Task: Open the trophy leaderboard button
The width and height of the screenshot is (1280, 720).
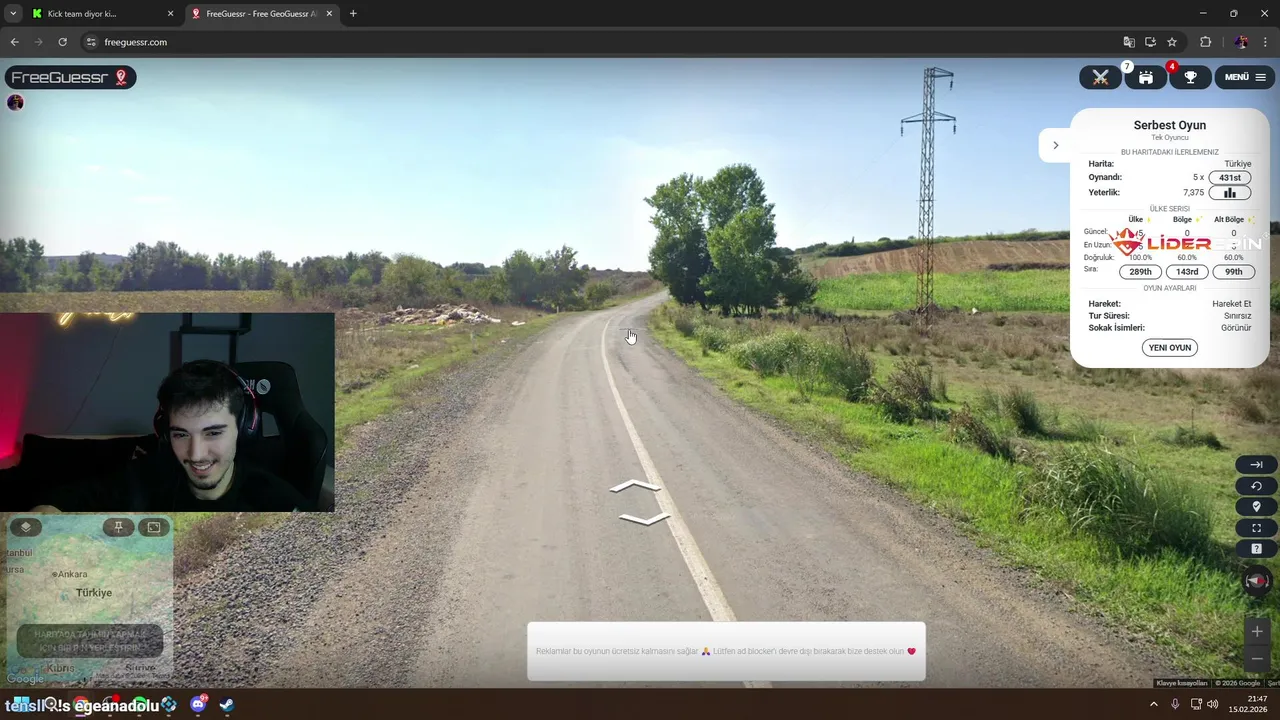Action: [1190, 77]
